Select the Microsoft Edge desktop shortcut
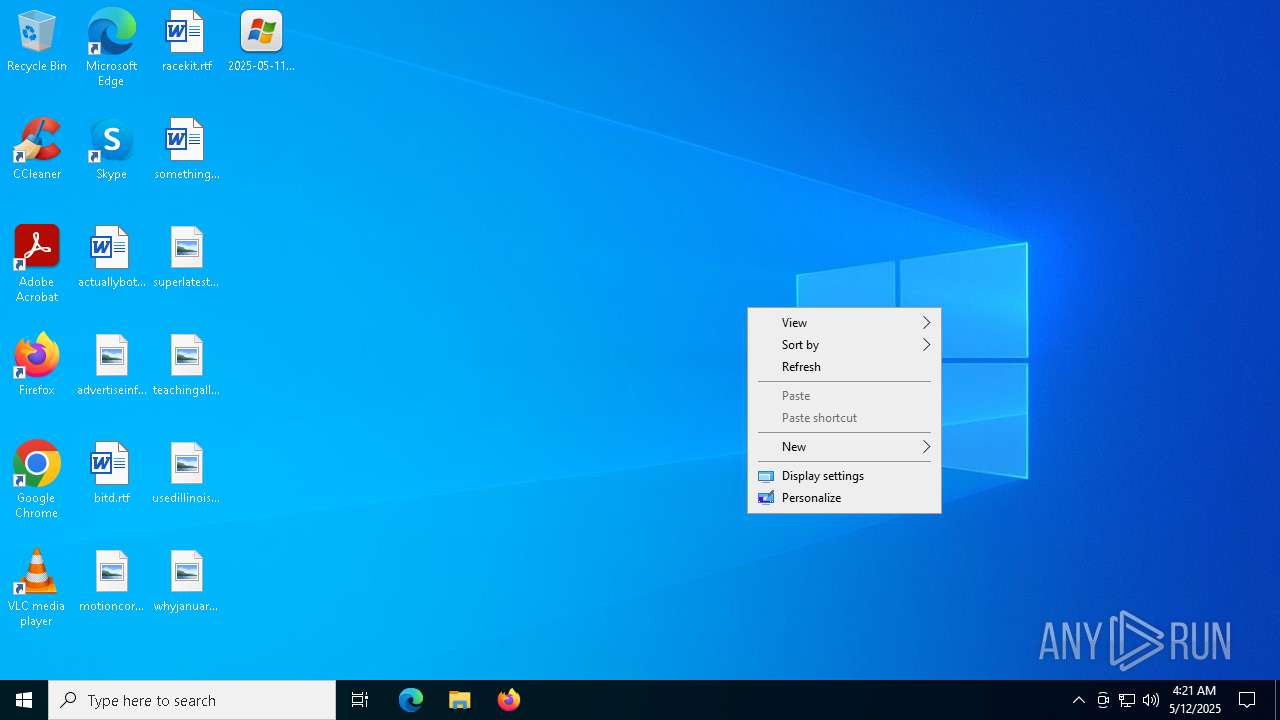 coord(111,48)
